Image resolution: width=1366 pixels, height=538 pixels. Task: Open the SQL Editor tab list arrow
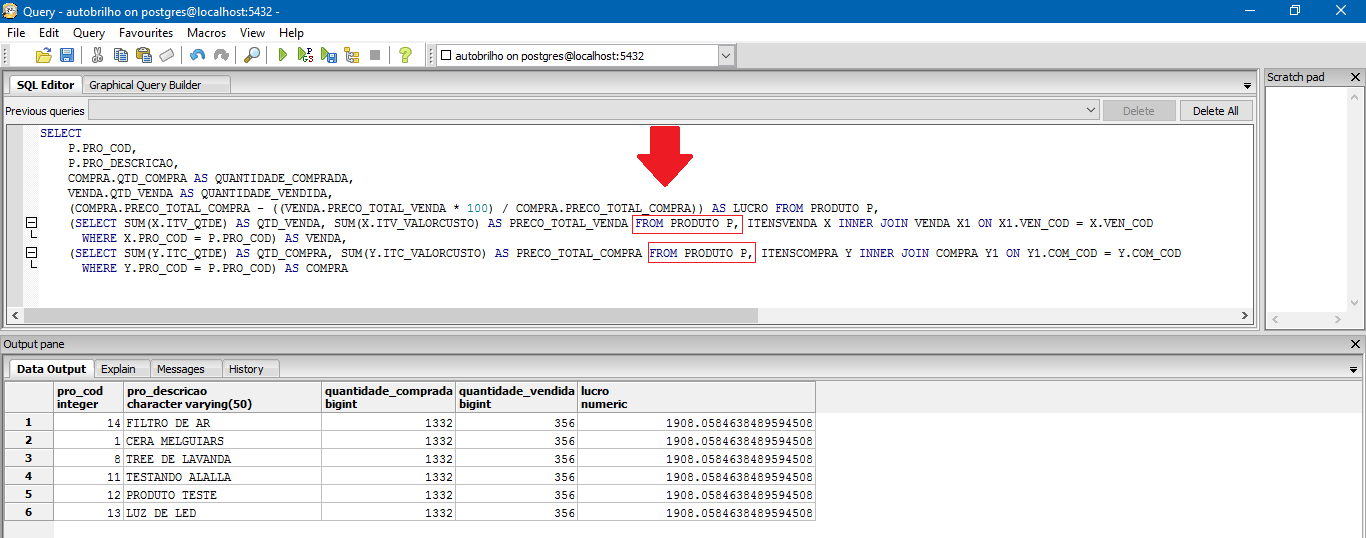click(1247, 86)
